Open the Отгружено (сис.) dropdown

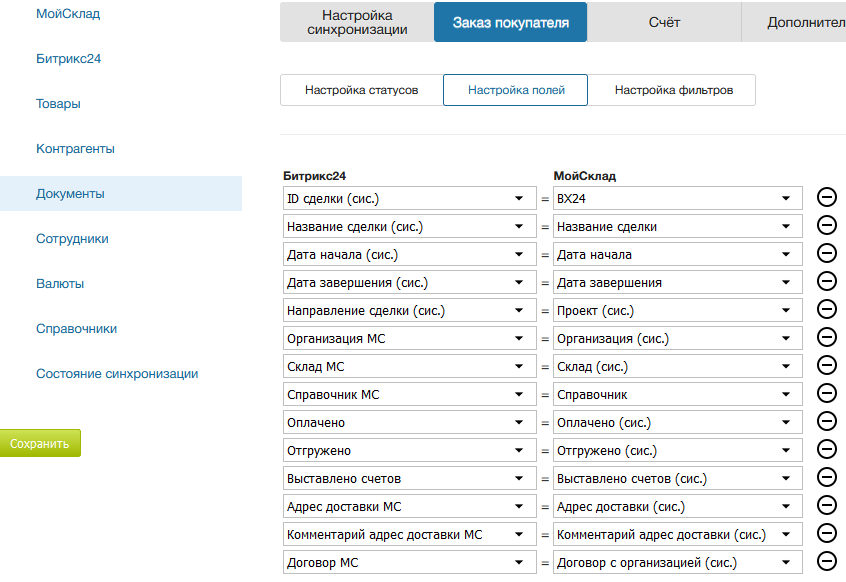click(678, 450)
